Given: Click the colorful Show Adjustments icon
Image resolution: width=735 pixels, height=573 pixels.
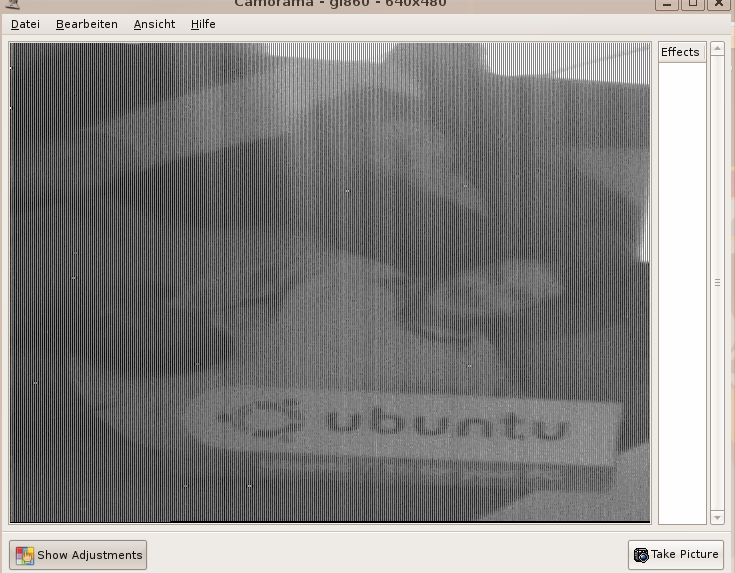Looking at the screenshot, I should [x=25, y=555].
